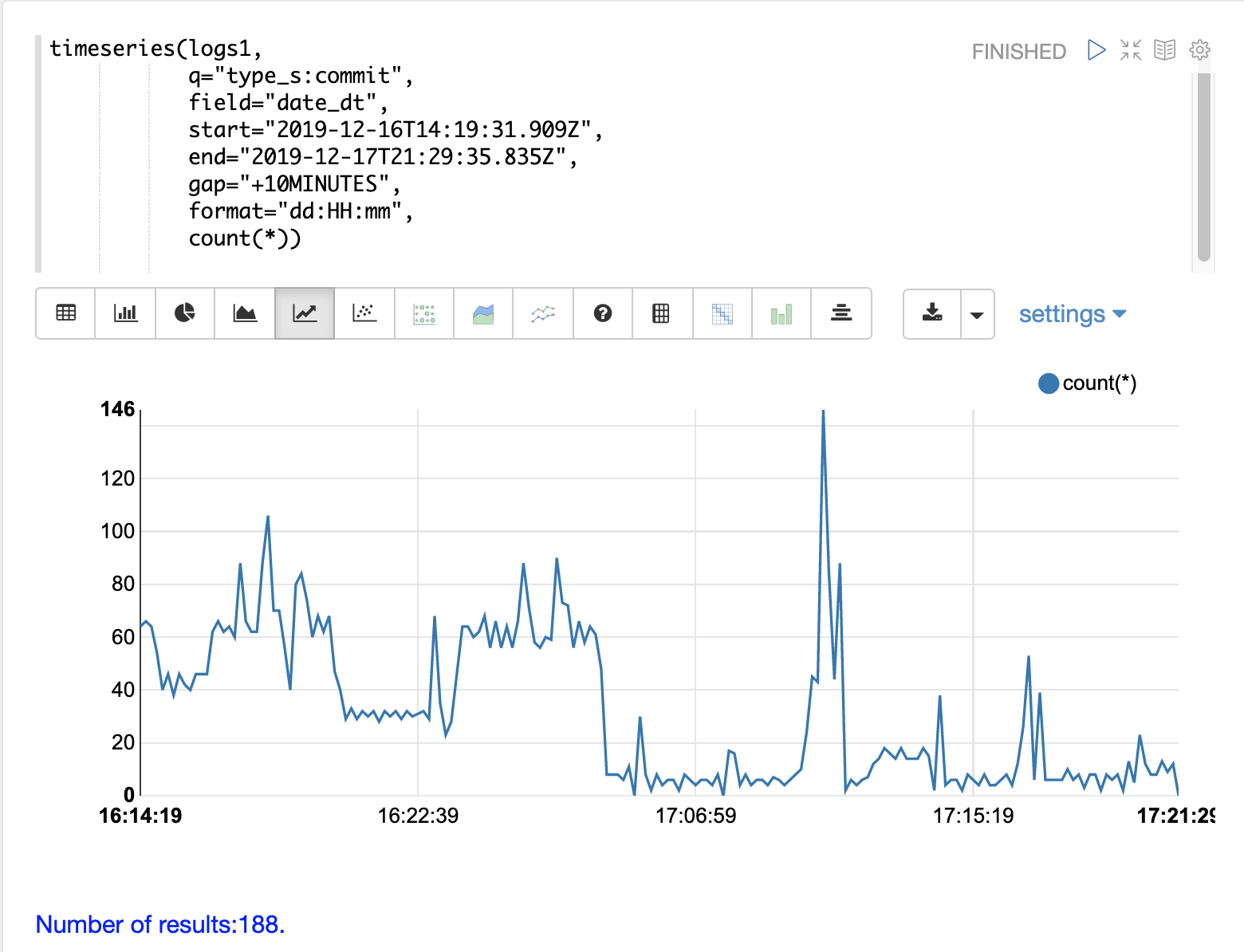Choose the pie chart visualization
The image size is (1244, 952).
click(x=185, y=313)
